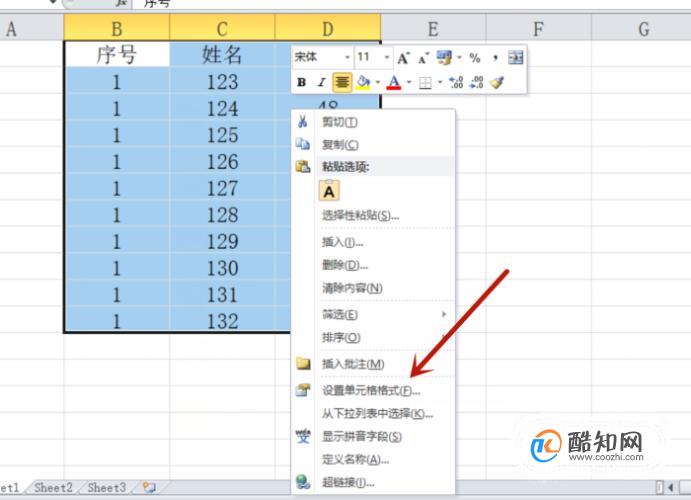Click cell containing 127
The height and width of the screenshot is (500, 691).
point(222,188)
